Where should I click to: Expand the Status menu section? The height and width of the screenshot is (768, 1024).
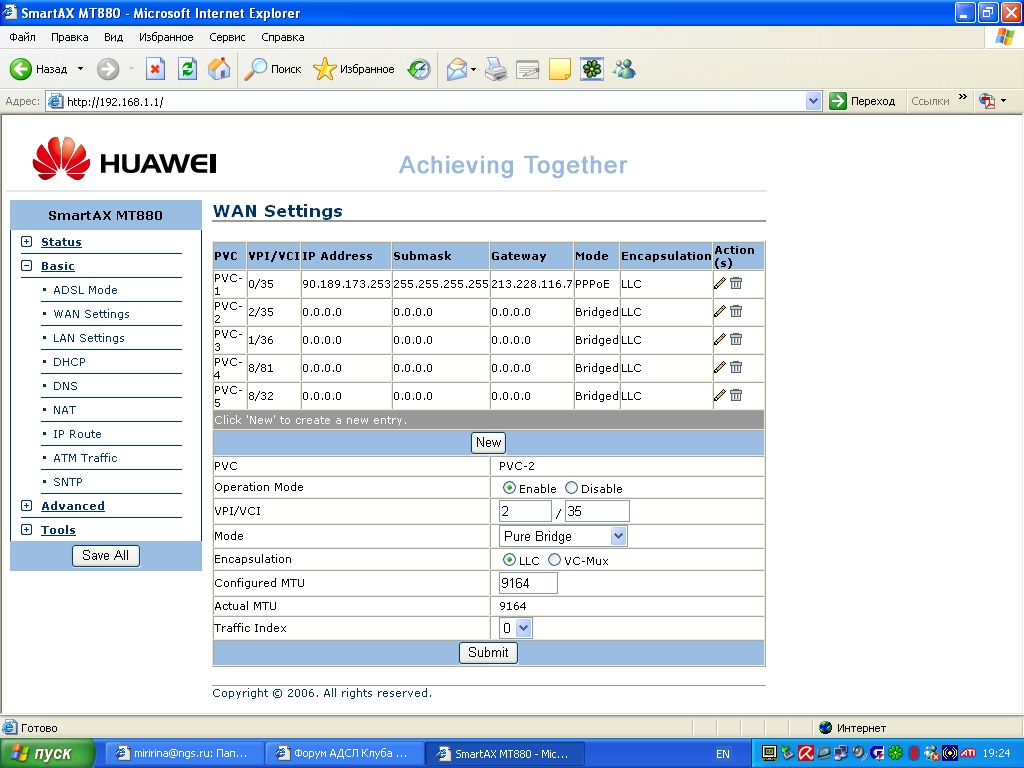point(27,242)
